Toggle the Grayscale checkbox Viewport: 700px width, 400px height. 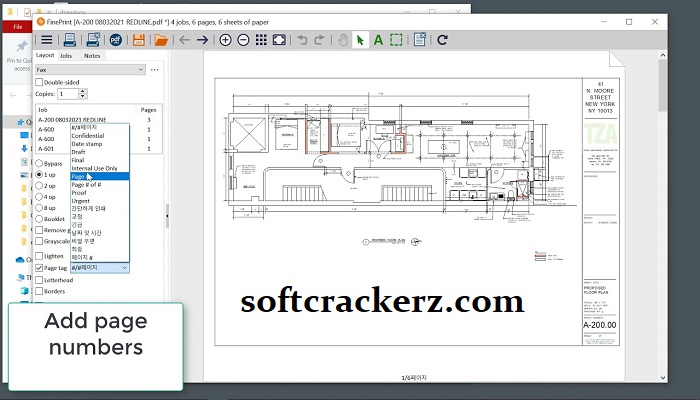(39, 241)
